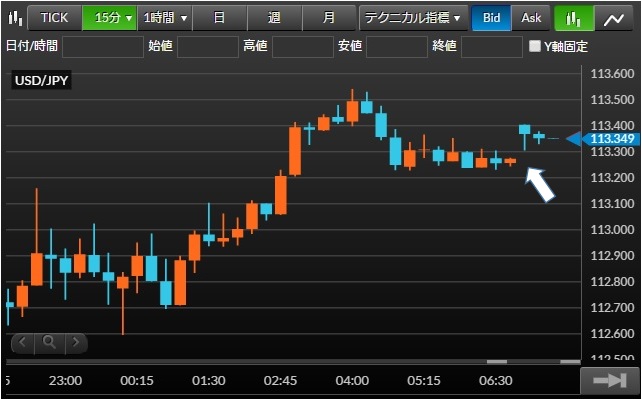Click the 日付/時間 field
The width and height of the screenshot is (642, 399).
tap(103, 46)
